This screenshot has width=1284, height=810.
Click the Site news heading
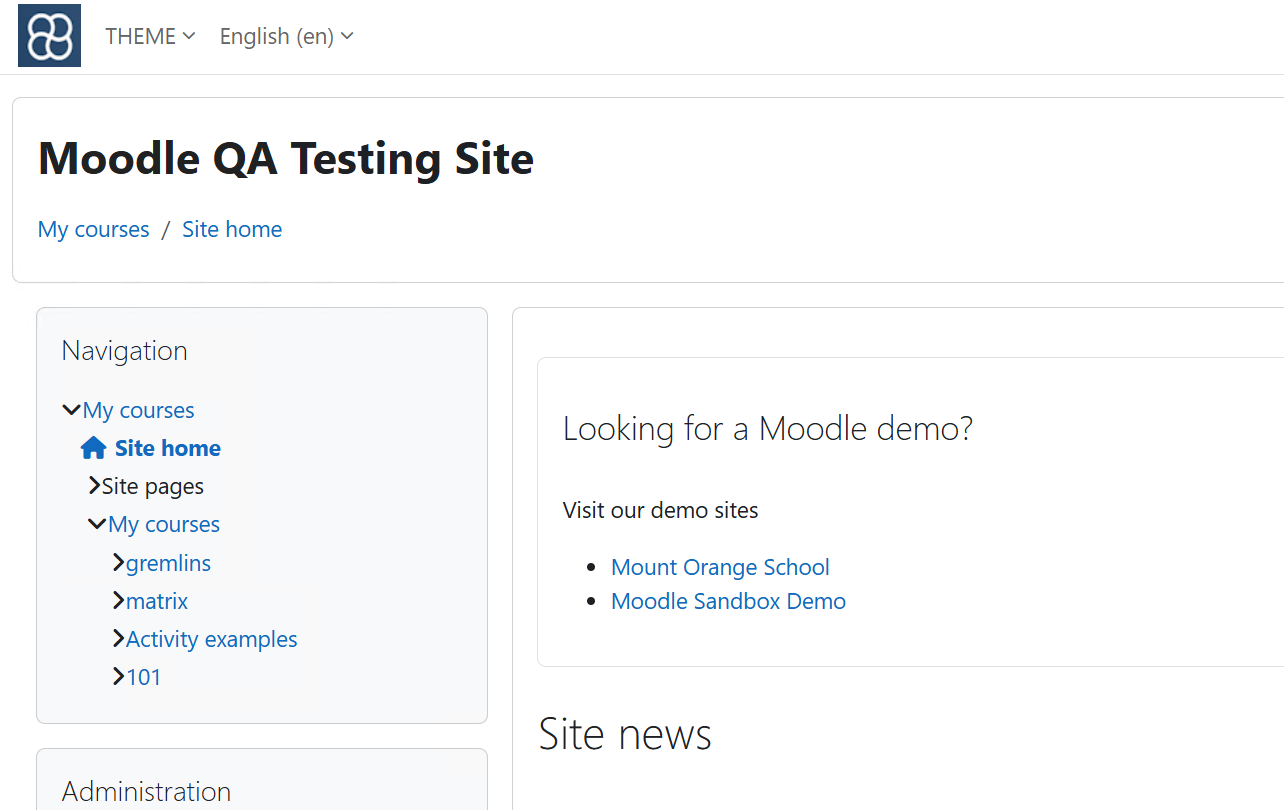click(625, 733)
